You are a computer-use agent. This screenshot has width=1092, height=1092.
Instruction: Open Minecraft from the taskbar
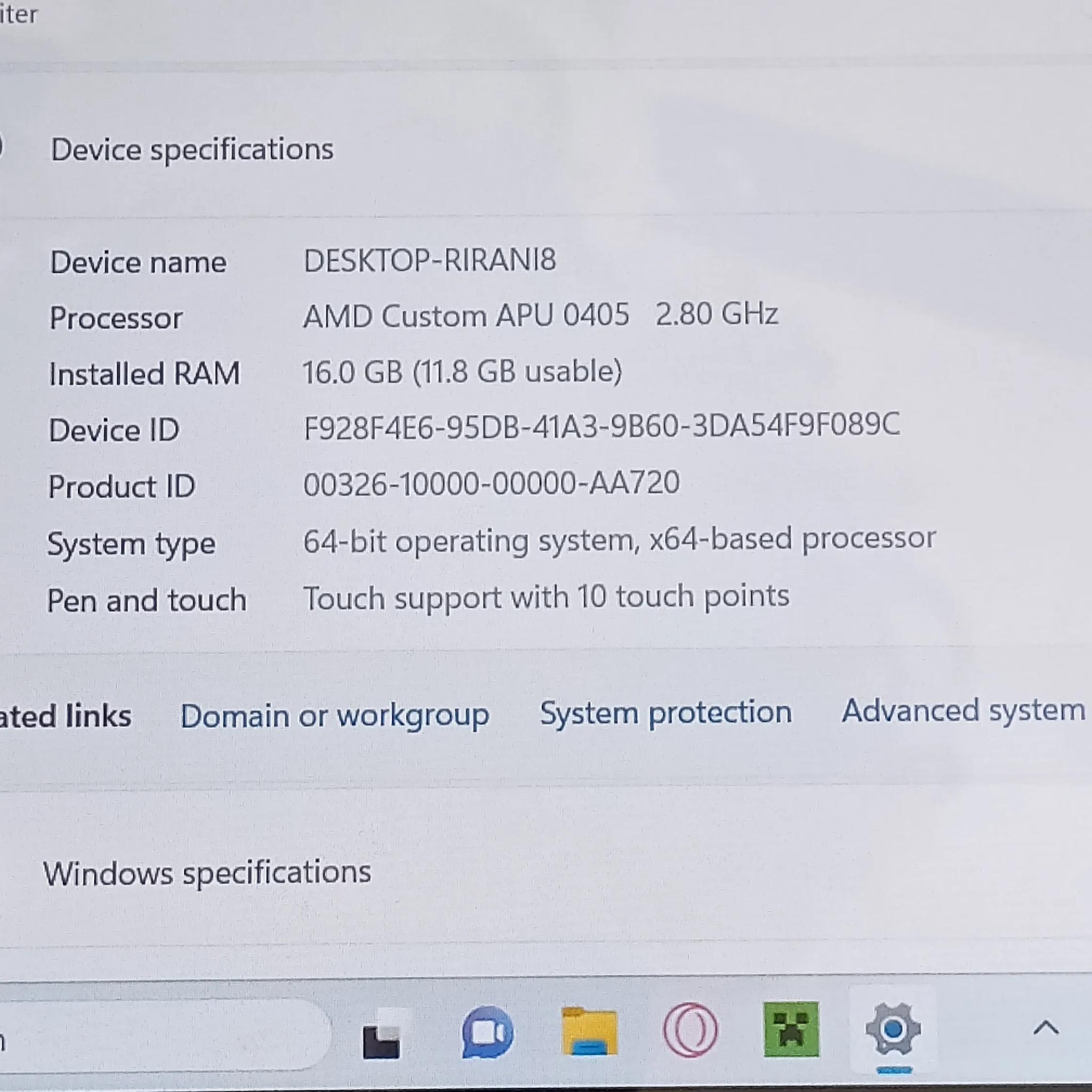coord(791,1029)
